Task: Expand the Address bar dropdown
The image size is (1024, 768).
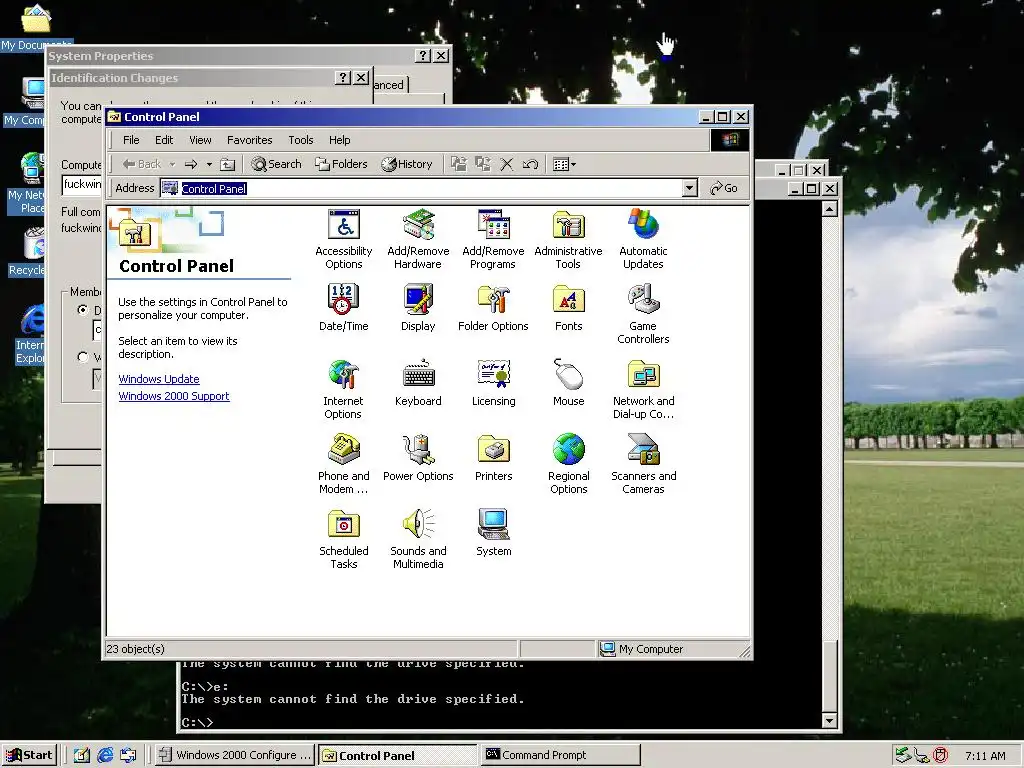Action: pos(690,189)
